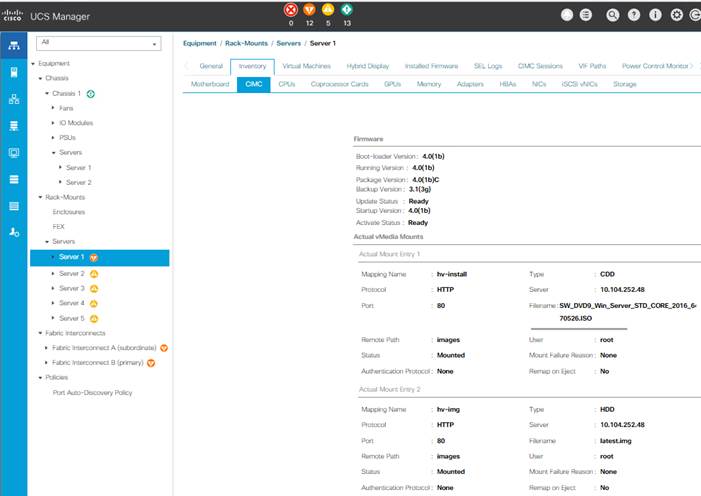Screen dimensions: 701x496
Task: Select Server 2 under Chassis 1
Action: pyautogui.click(x=79, y=182)
